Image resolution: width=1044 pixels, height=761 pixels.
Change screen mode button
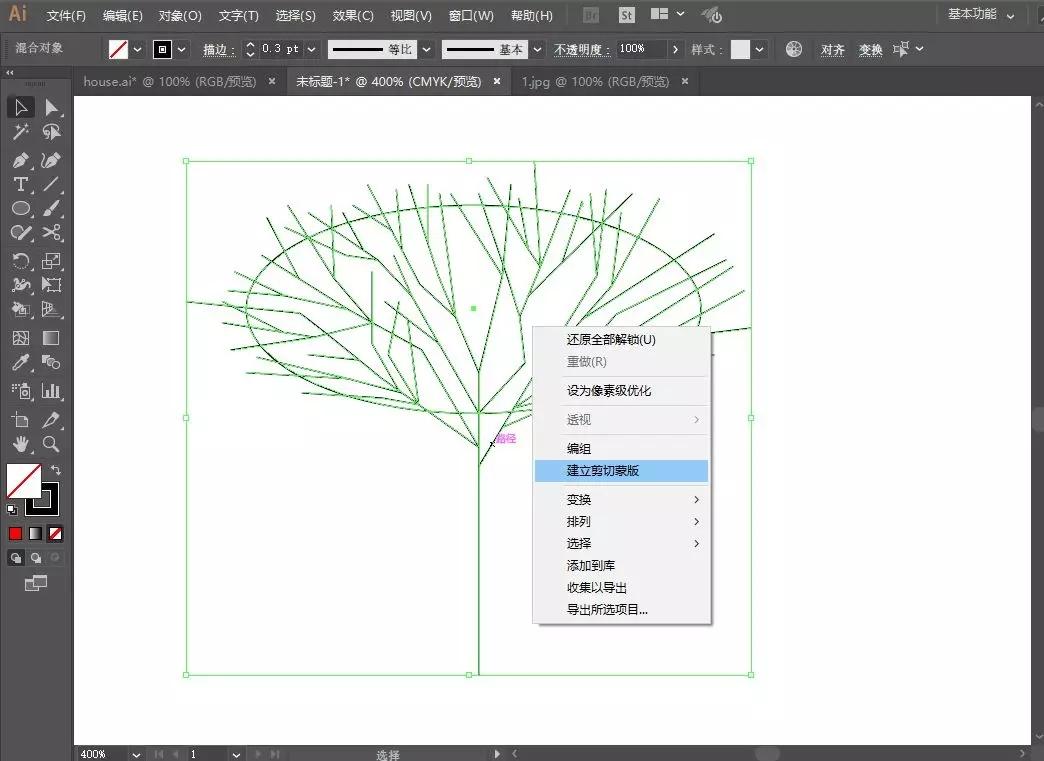36,583
